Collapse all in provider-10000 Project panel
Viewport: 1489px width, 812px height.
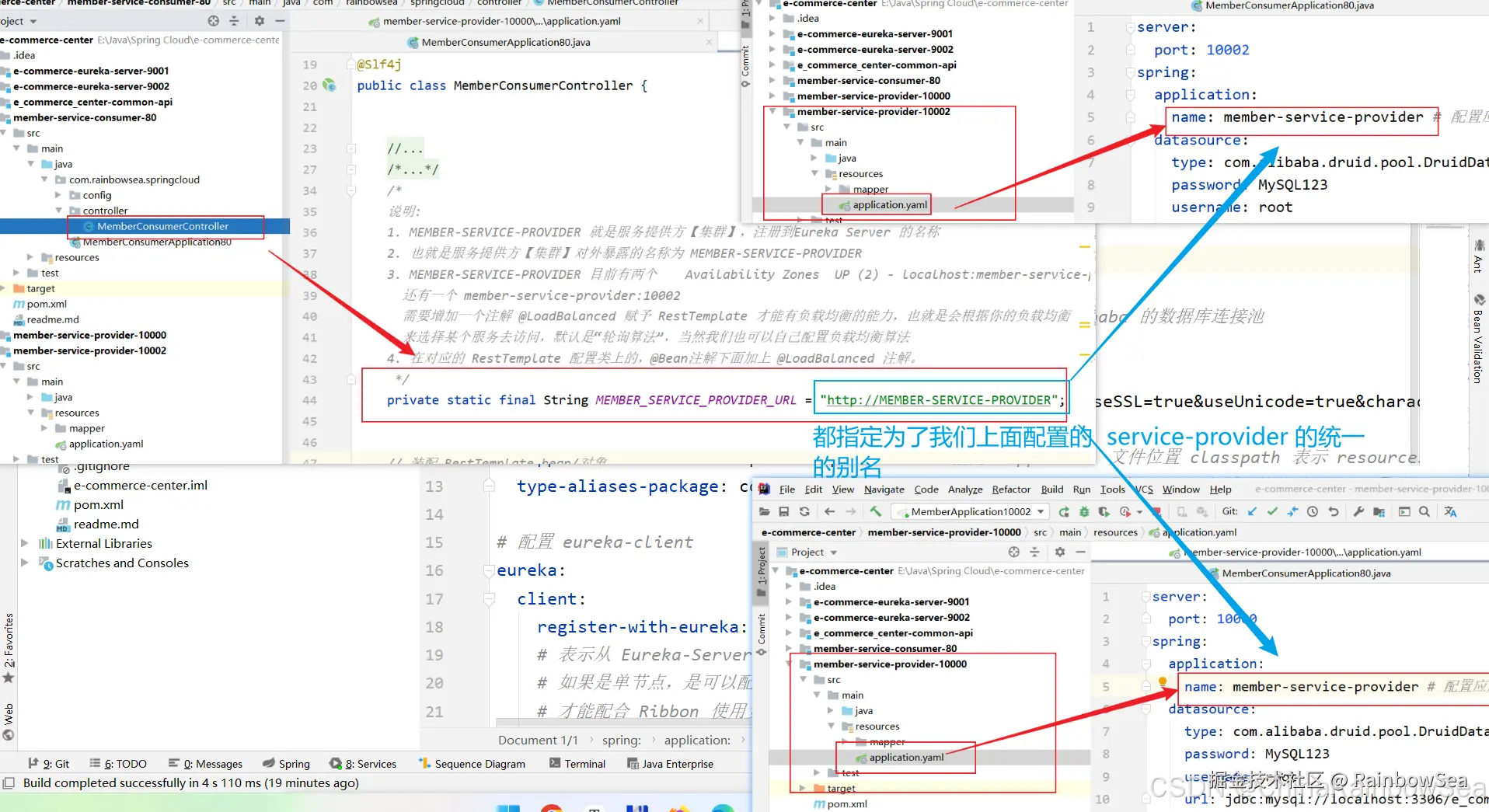click(1034, 552)
